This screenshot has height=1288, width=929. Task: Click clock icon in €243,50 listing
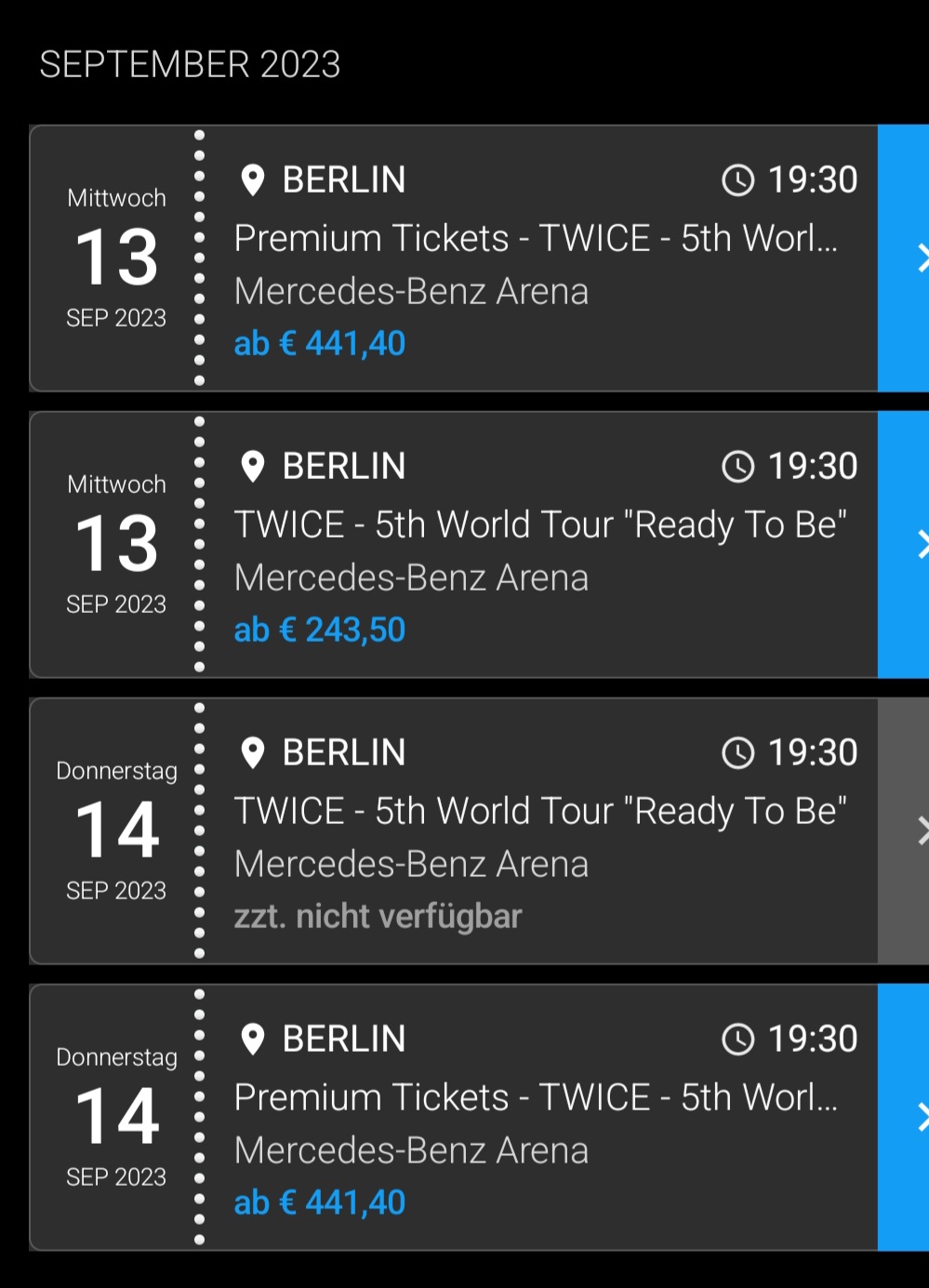pos(738,466)
